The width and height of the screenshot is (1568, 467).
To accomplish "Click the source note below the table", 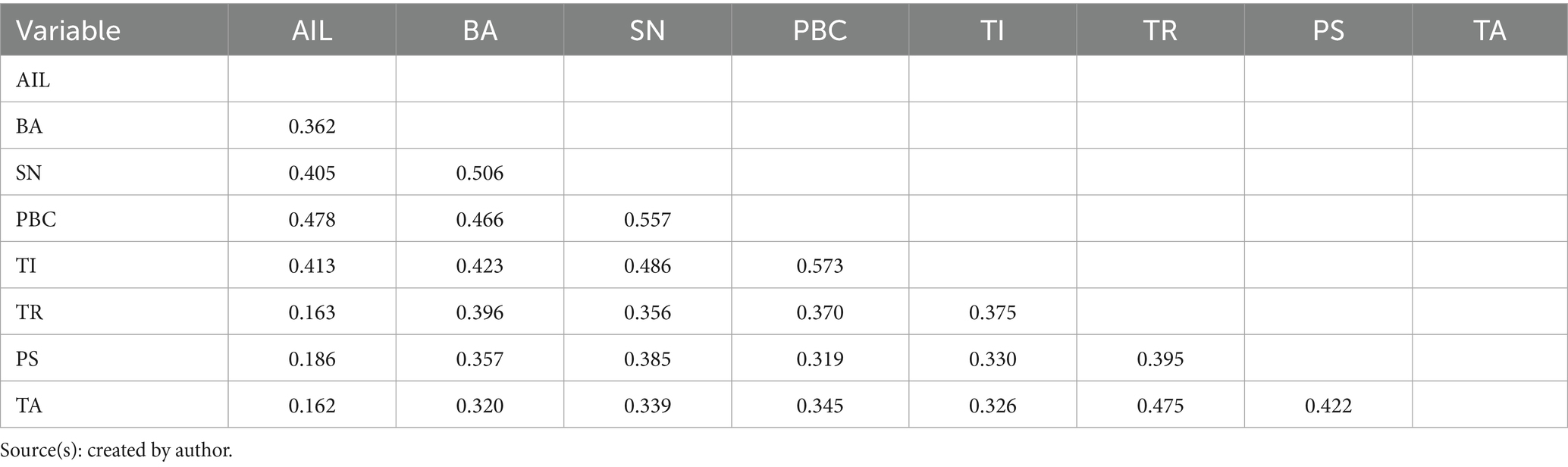I will (117, 450).
